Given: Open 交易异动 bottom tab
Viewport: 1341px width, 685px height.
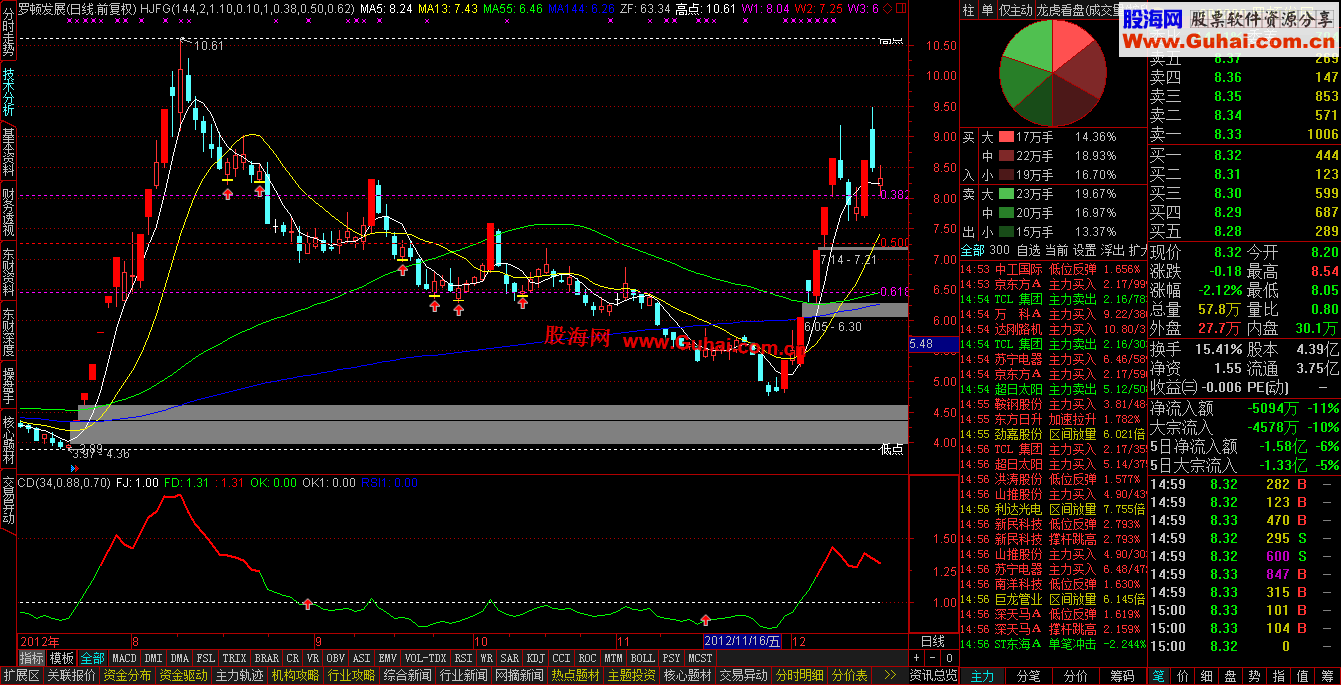Looking at the screenshot, I should pos(744,676).
